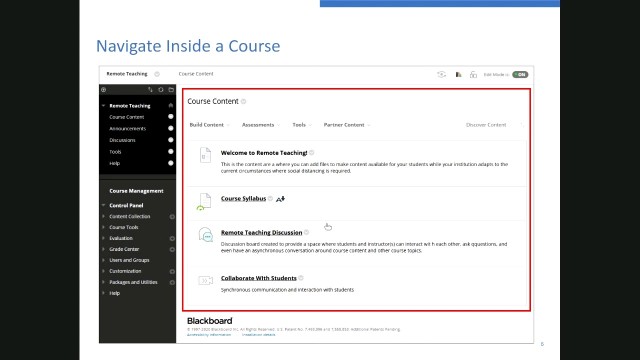Click the Installation details footer link

pyautogui.click(x=259, y=335)
